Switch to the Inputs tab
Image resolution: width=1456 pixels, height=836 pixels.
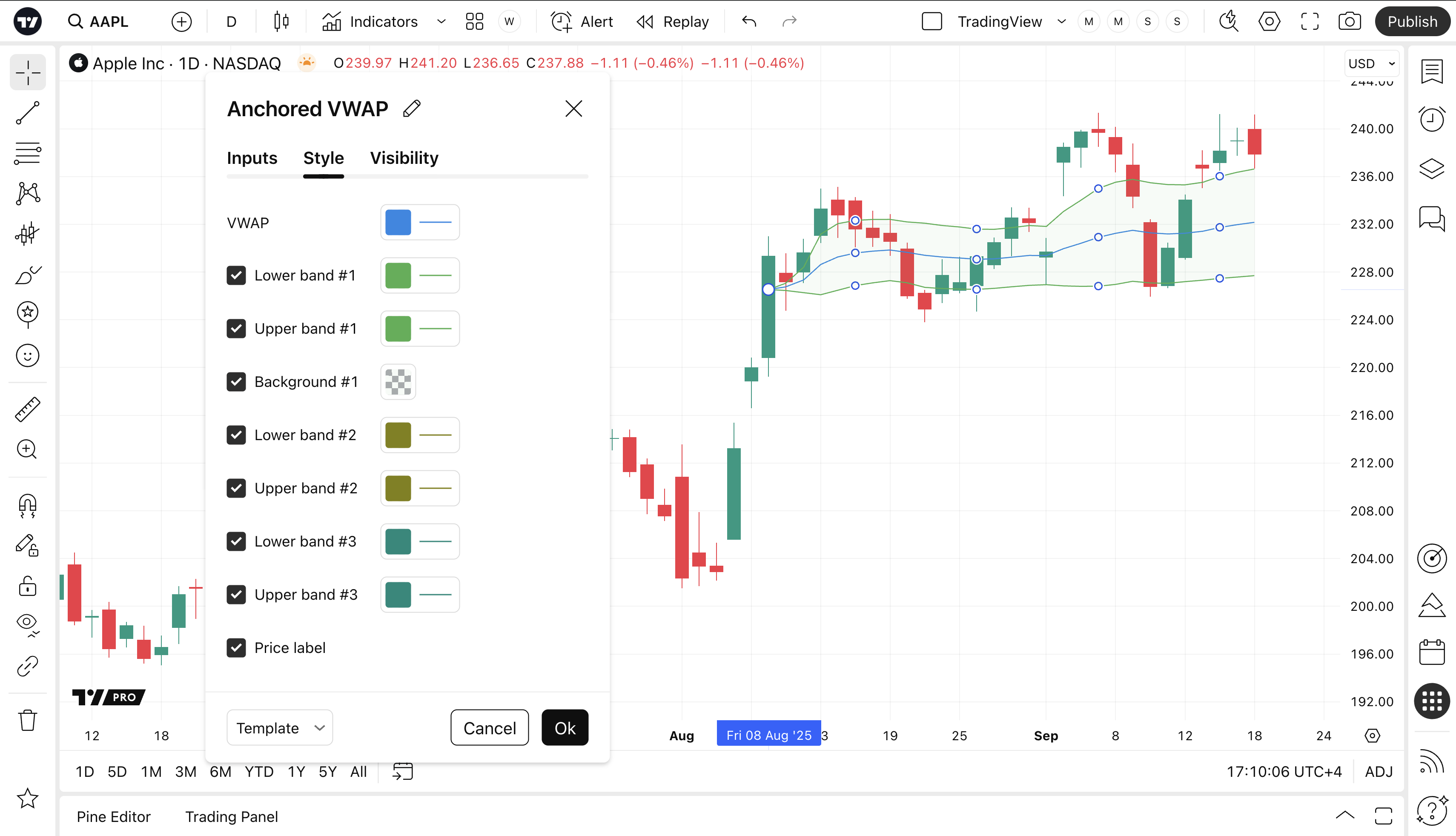[252, 158]
